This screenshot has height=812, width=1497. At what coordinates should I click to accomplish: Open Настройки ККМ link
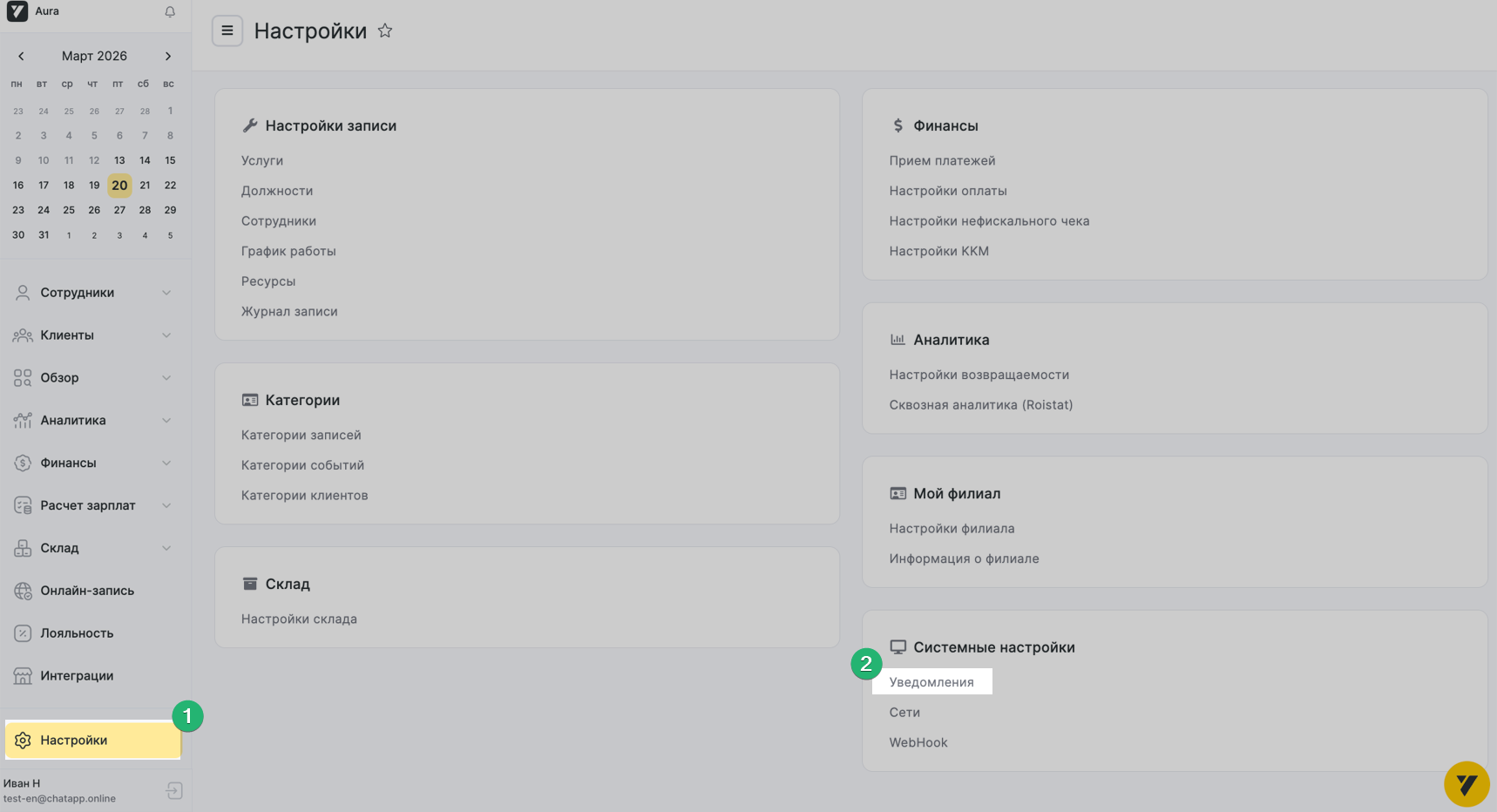click(938, 252)
